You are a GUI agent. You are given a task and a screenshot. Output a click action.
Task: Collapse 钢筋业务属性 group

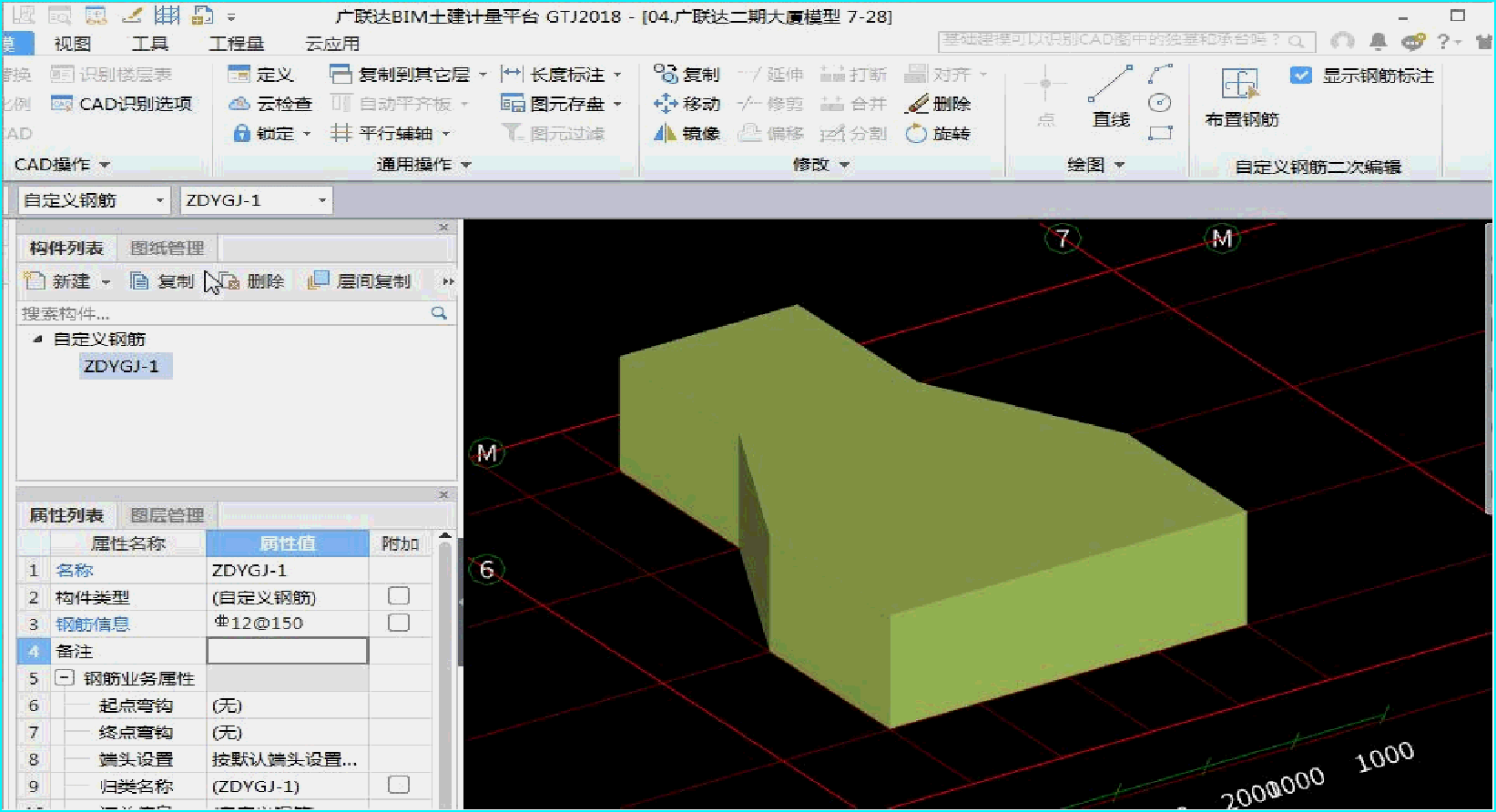tap(65, 678)
